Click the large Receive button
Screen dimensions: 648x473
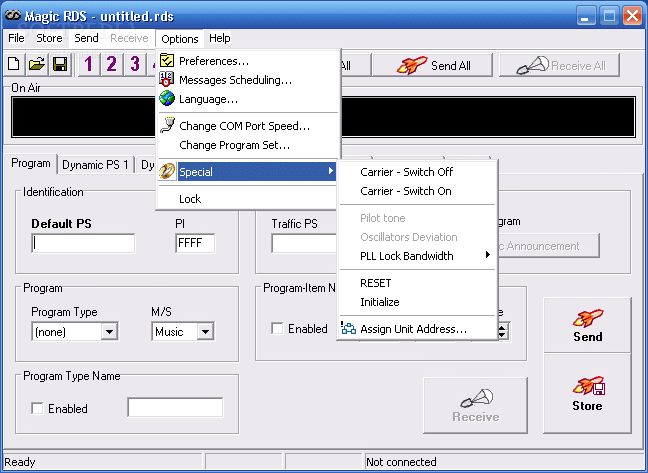[x=476, y=405]
